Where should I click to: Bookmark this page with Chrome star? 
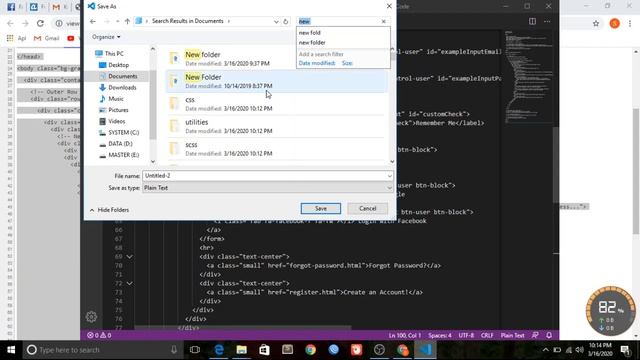tap(596, 23)
